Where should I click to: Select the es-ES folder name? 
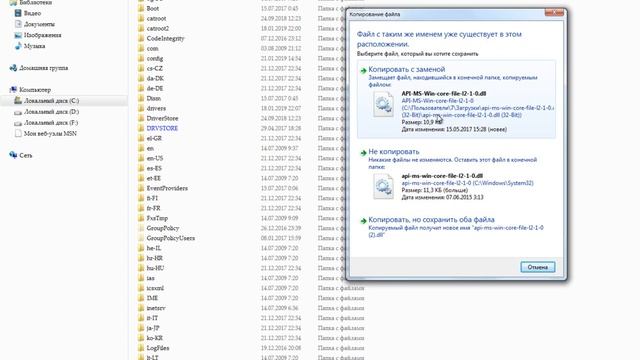(x=154, y=168)
